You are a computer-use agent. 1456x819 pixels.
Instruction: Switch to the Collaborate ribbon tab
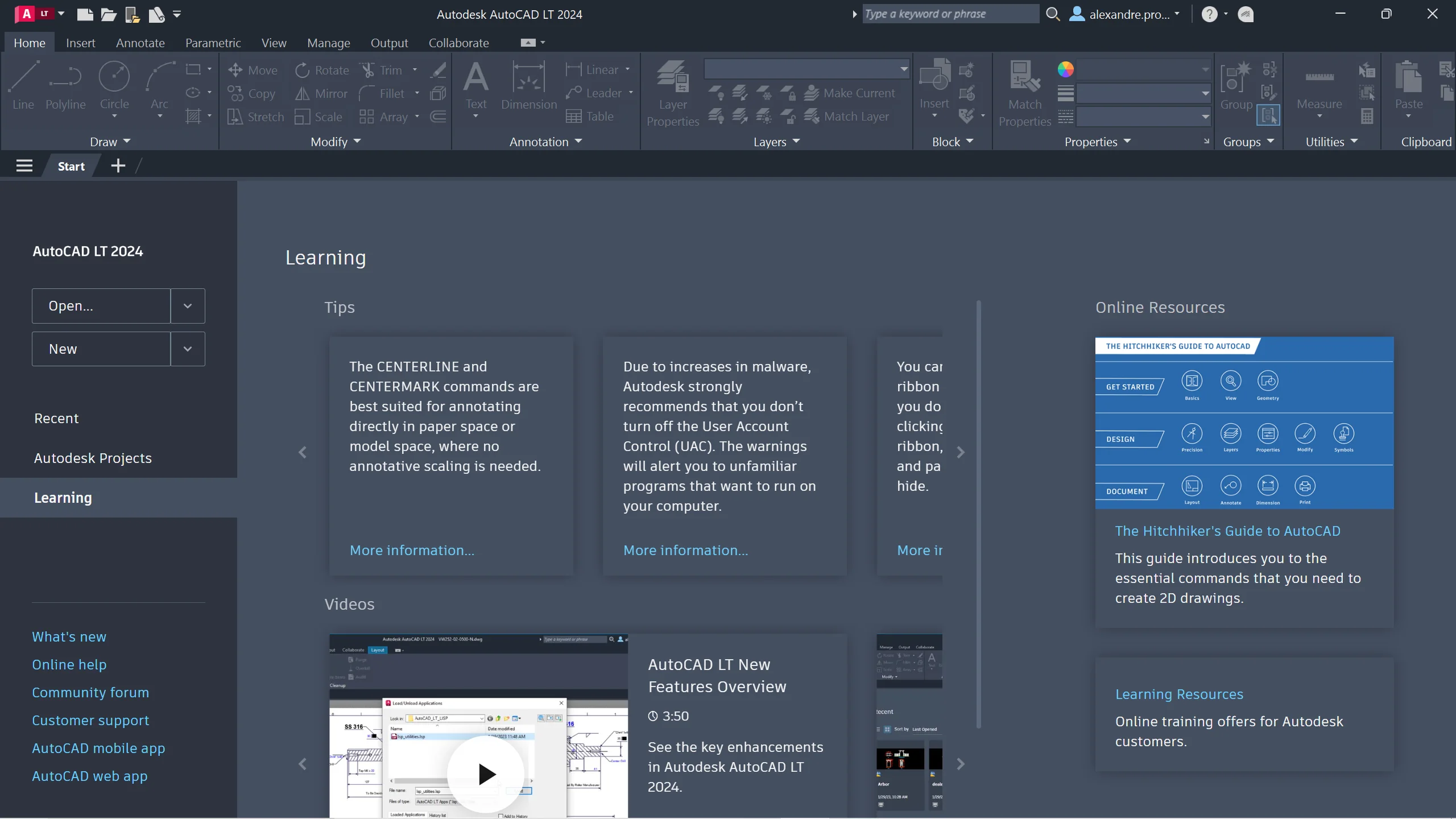pyautogui.click(x=458, y=43)
